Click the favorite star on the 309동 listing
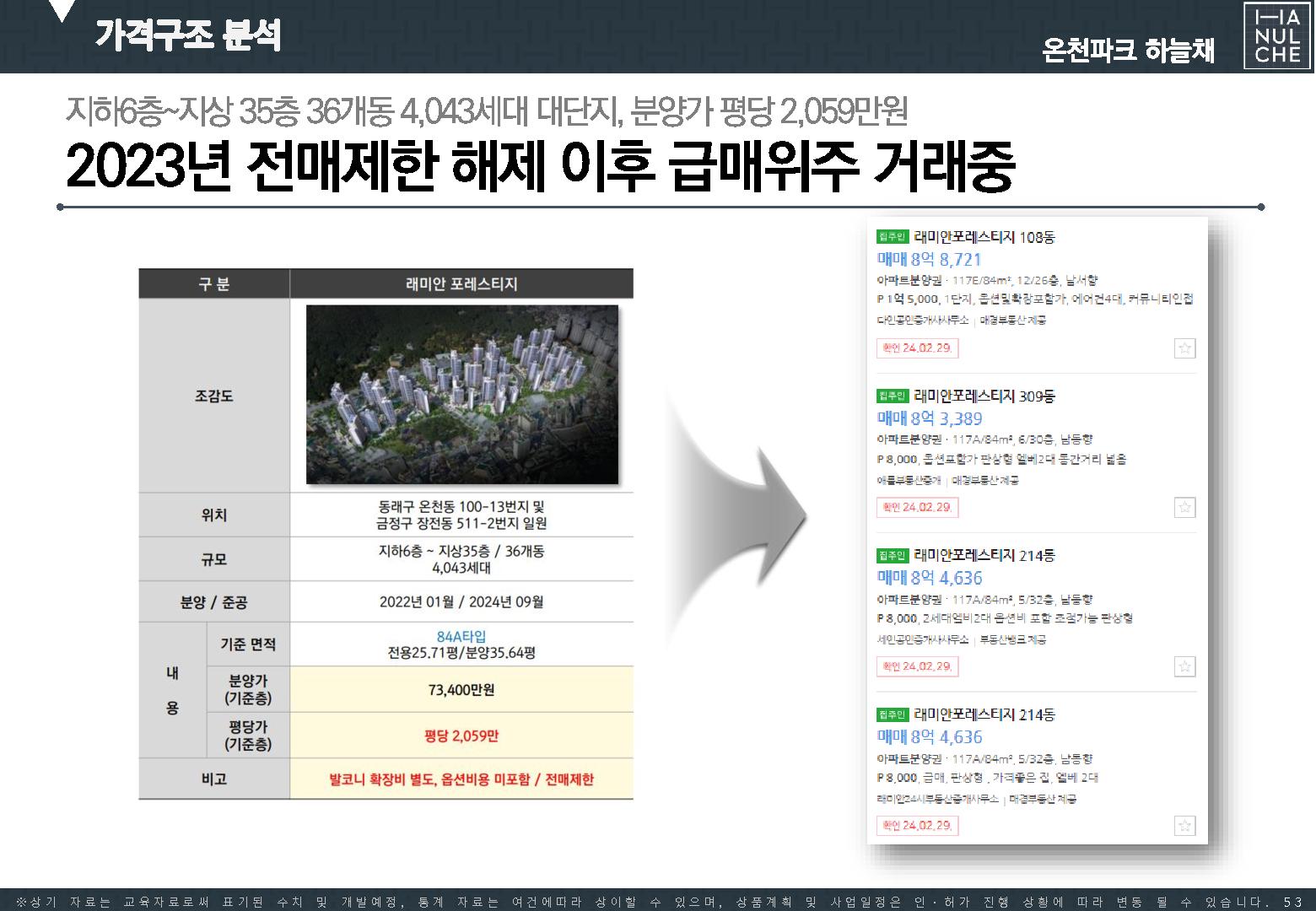Image resolution: width=1316 pixels, height=911 pixels. click(1184, 508)
